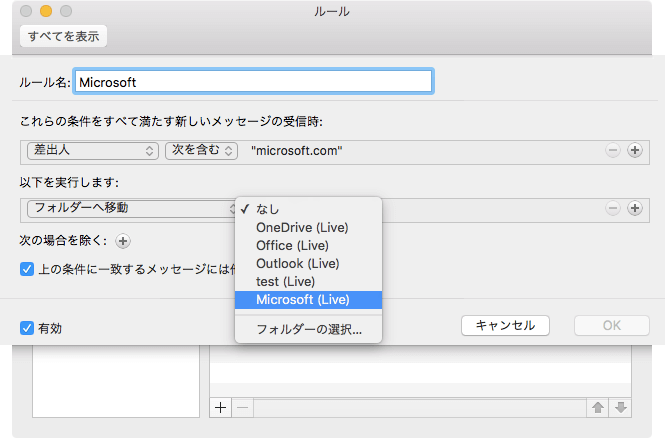Choose test (Live) folder
This screenshot has height=438, width=665.
308,282
